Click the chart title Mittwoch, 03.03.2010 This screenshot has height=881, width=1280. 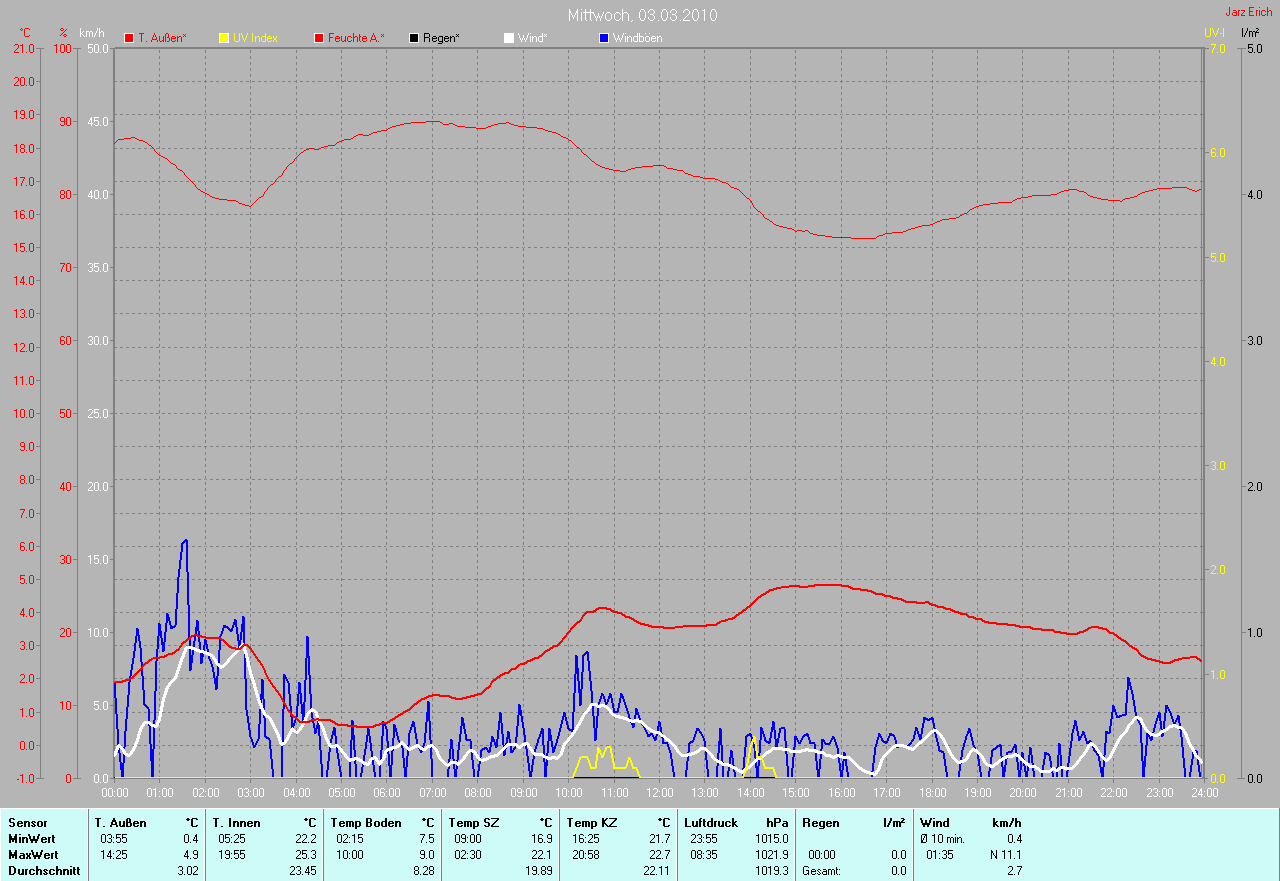tap(642, 15)
